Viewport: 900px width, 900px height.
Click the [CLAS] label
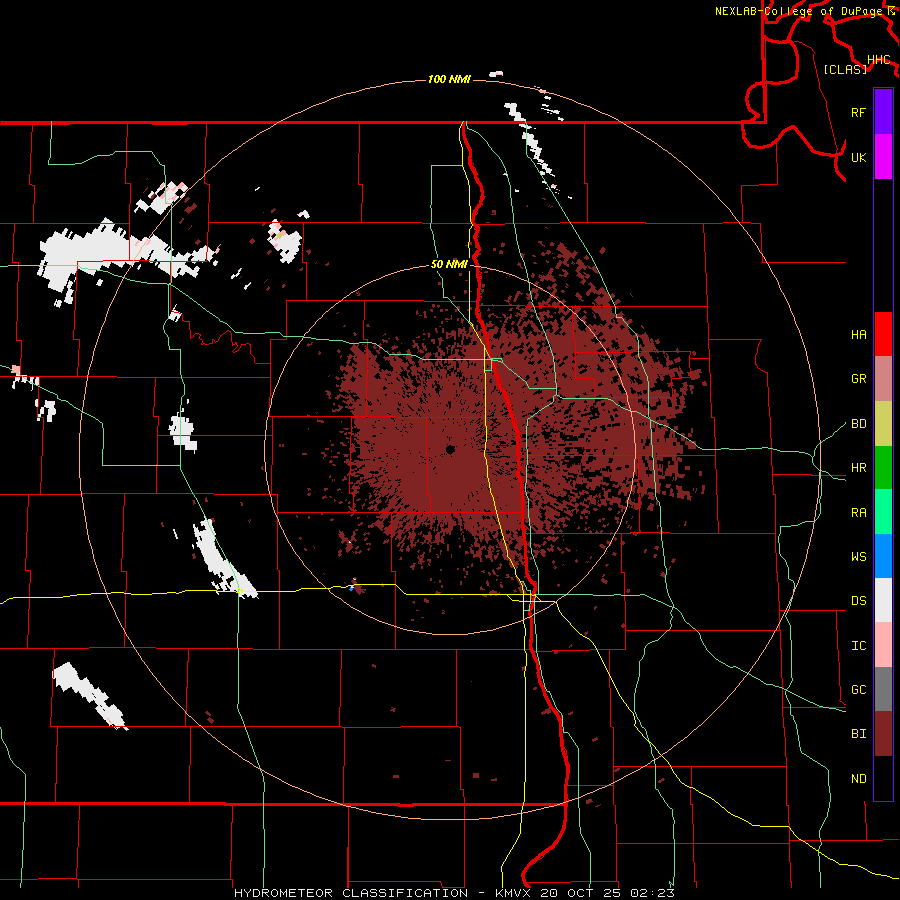pos(845,69)
